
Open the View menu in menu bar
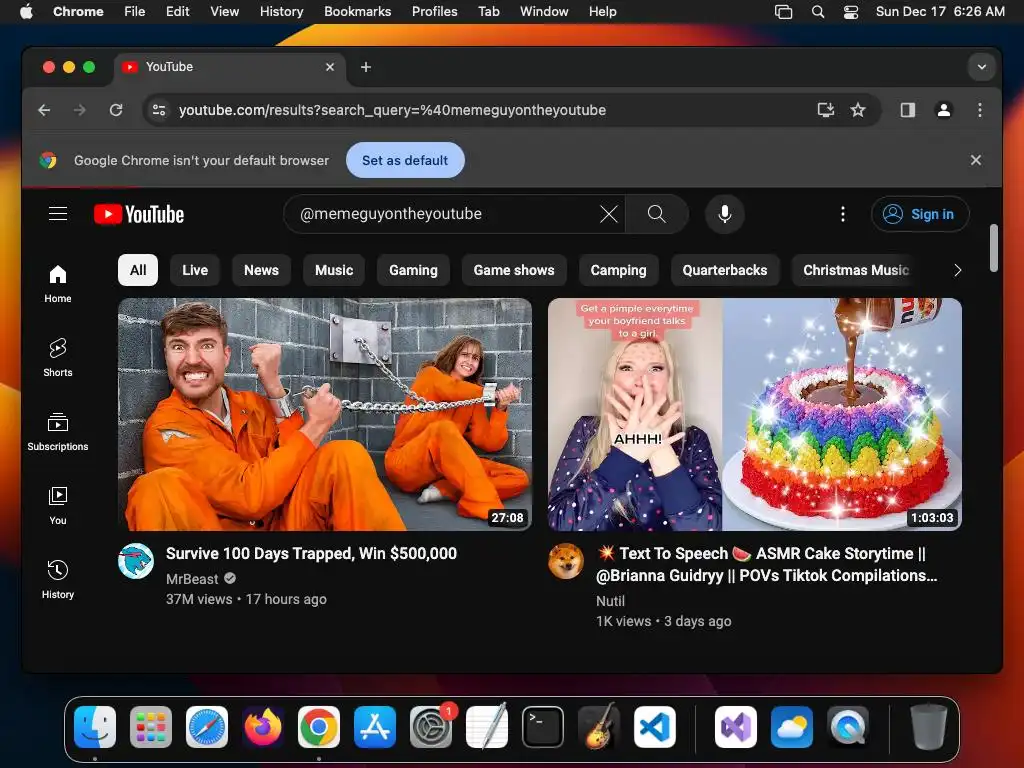pyautogui.click(x=225, y=11)
